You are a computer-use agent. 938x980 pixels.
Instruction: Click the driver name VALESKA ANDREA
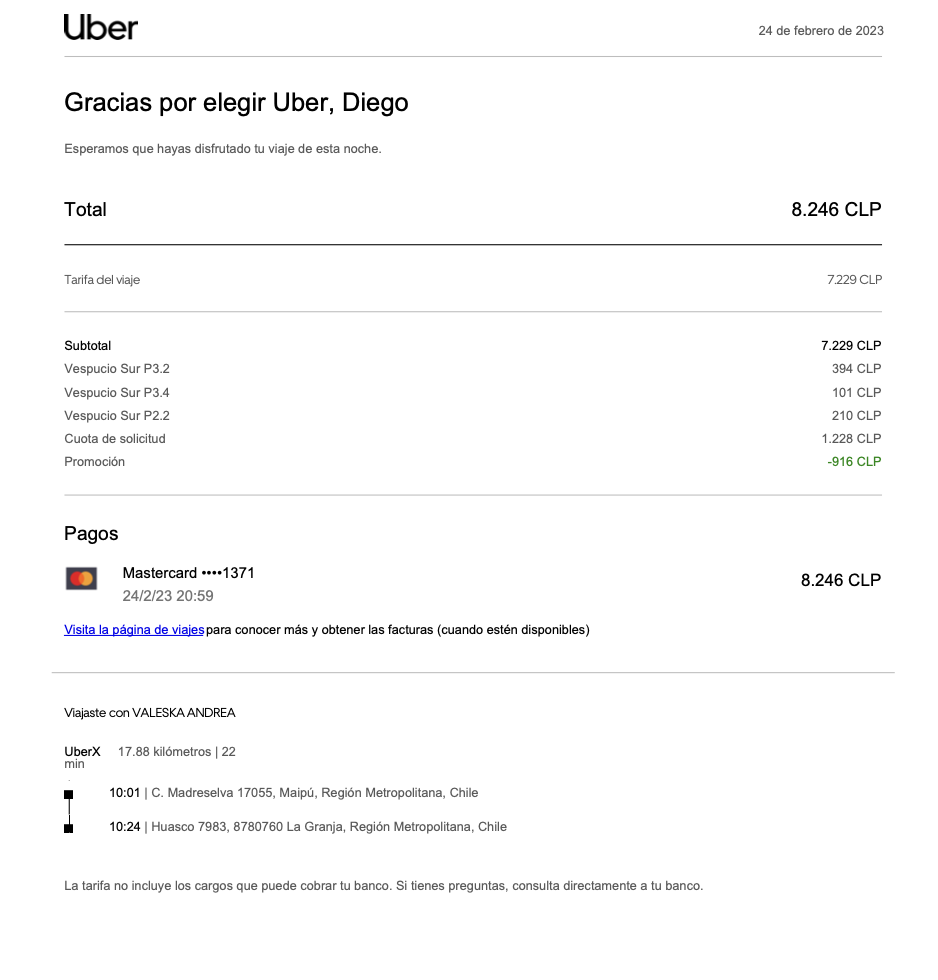184,713
